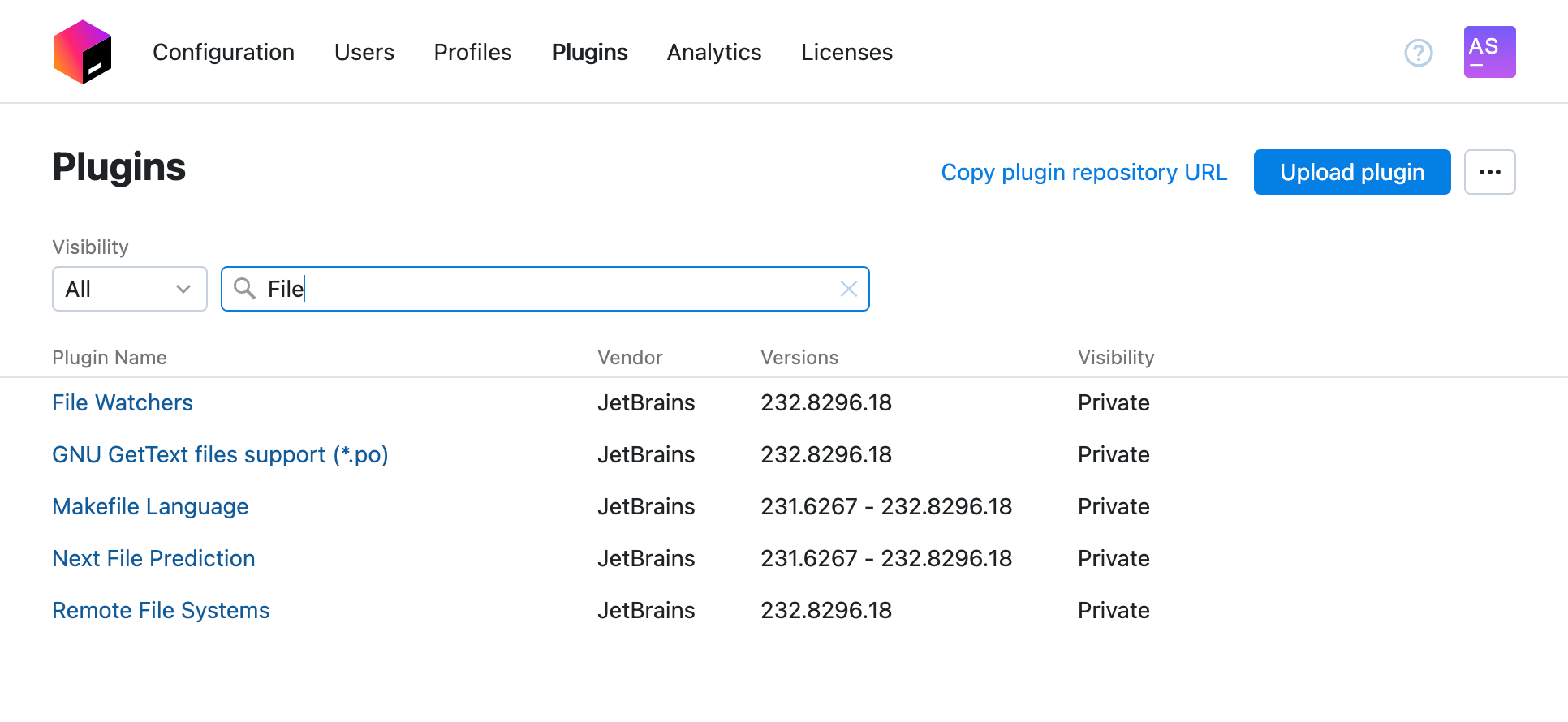1568x722 pixels.
Task: Click JetBrains vendor in GNU GetText row
Action: 646,455
